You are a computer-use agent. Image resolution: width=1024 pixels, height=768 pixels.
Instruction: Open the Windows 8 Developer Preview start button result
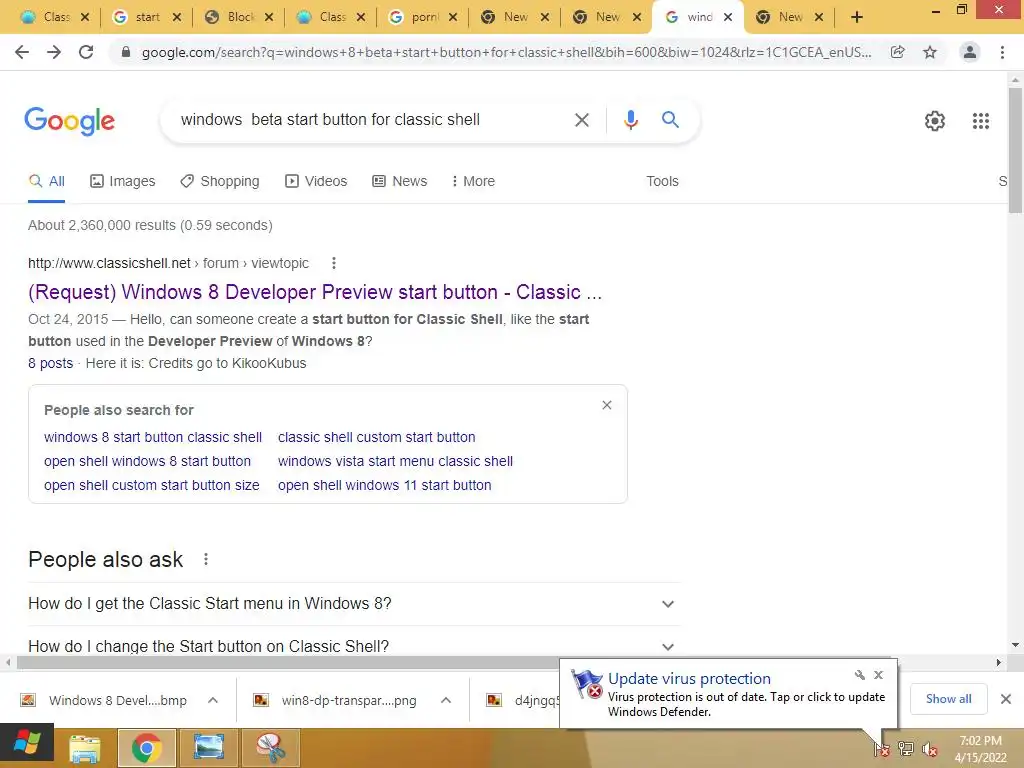pyautogui.click(x=315, y=292)
